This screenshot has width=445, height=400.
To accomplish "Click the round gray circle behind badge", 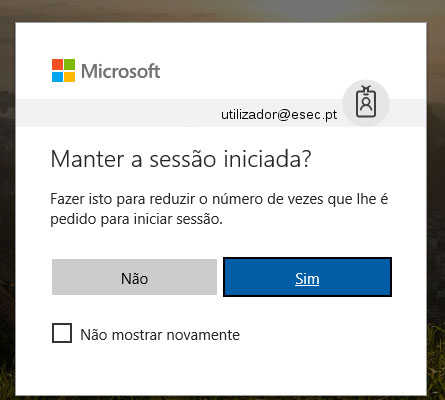I will click(366, 103).
